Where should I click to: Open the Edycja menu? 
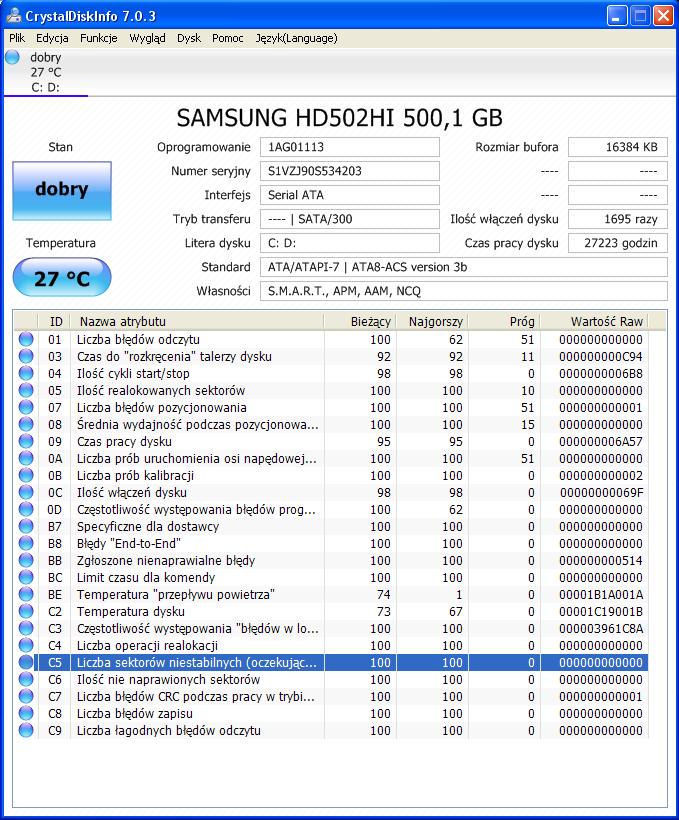tap(52, 38)
